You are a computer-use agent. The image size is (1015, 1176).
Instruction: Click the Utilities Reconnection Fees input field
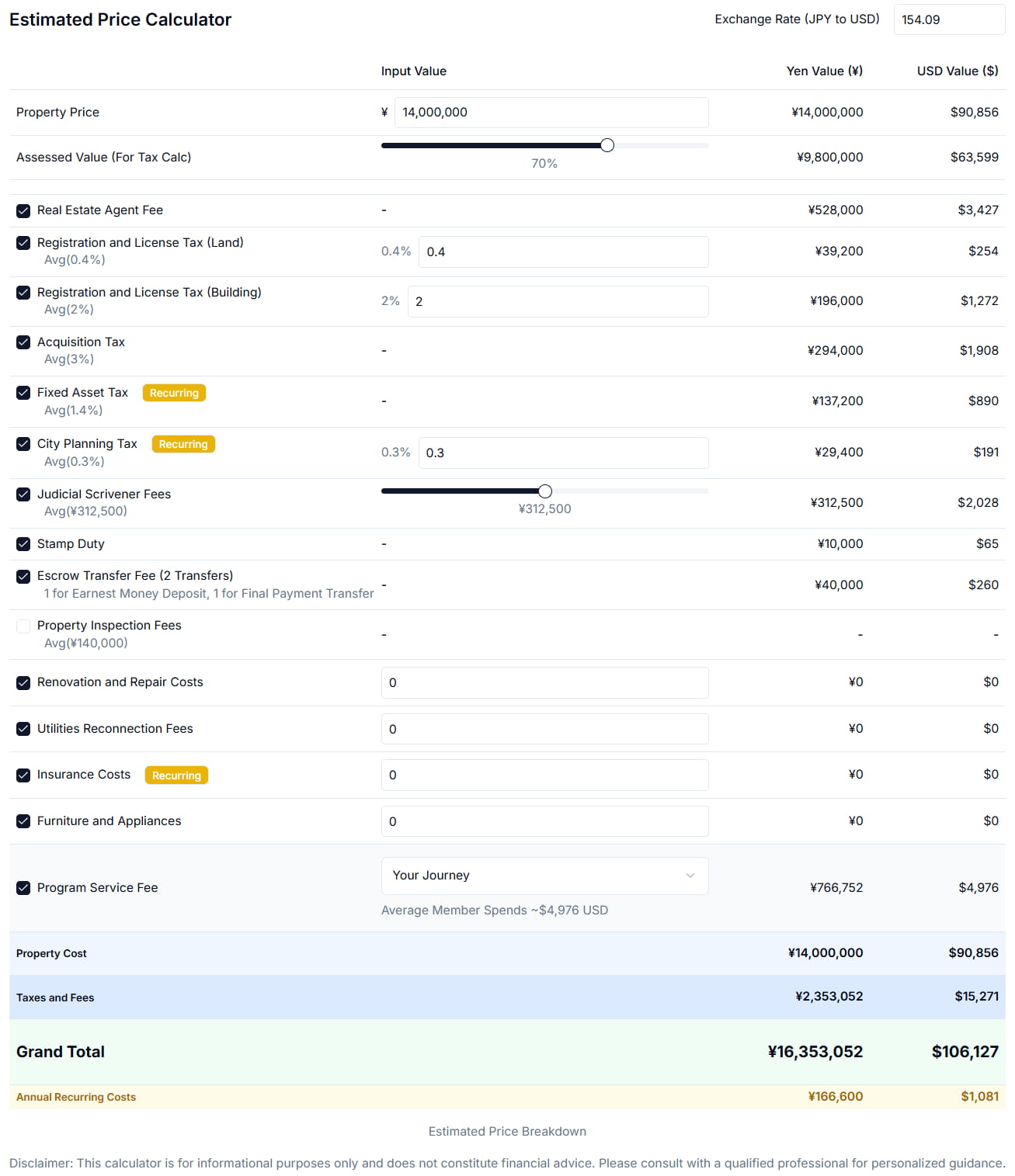(544, 730)
